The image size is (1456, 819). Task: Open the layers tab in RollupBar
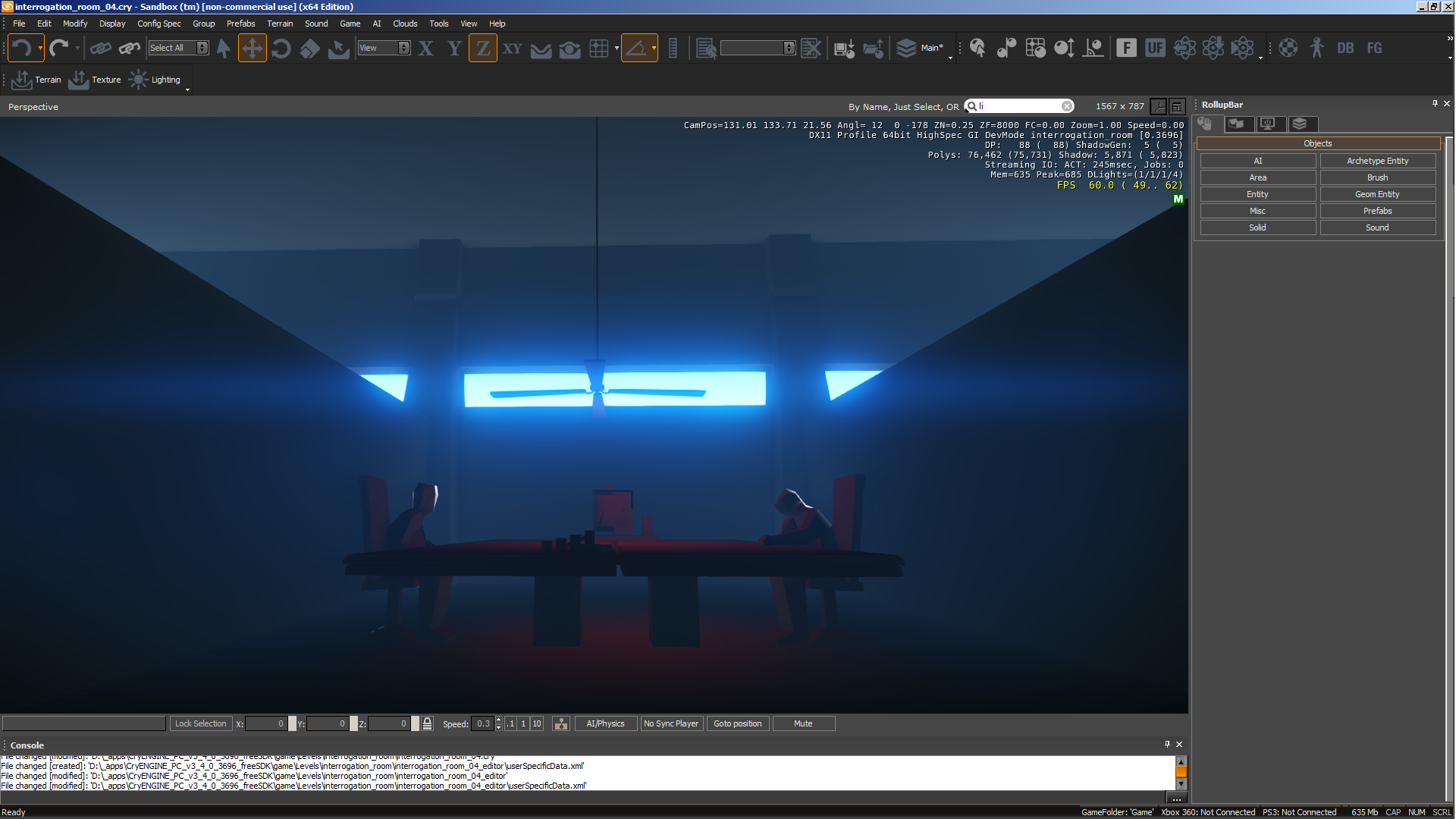pyautogui.click(x=1299, y=124)
